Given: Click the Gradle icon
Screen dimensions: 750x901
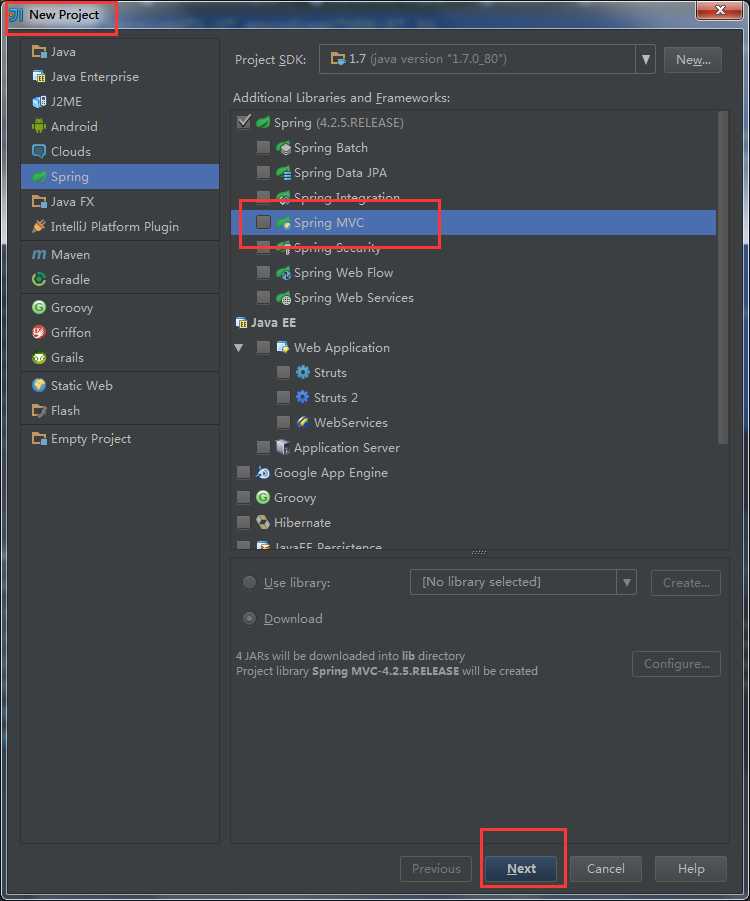Looking at the screenshot, I should pyautogui.click(x=39, y=279).
